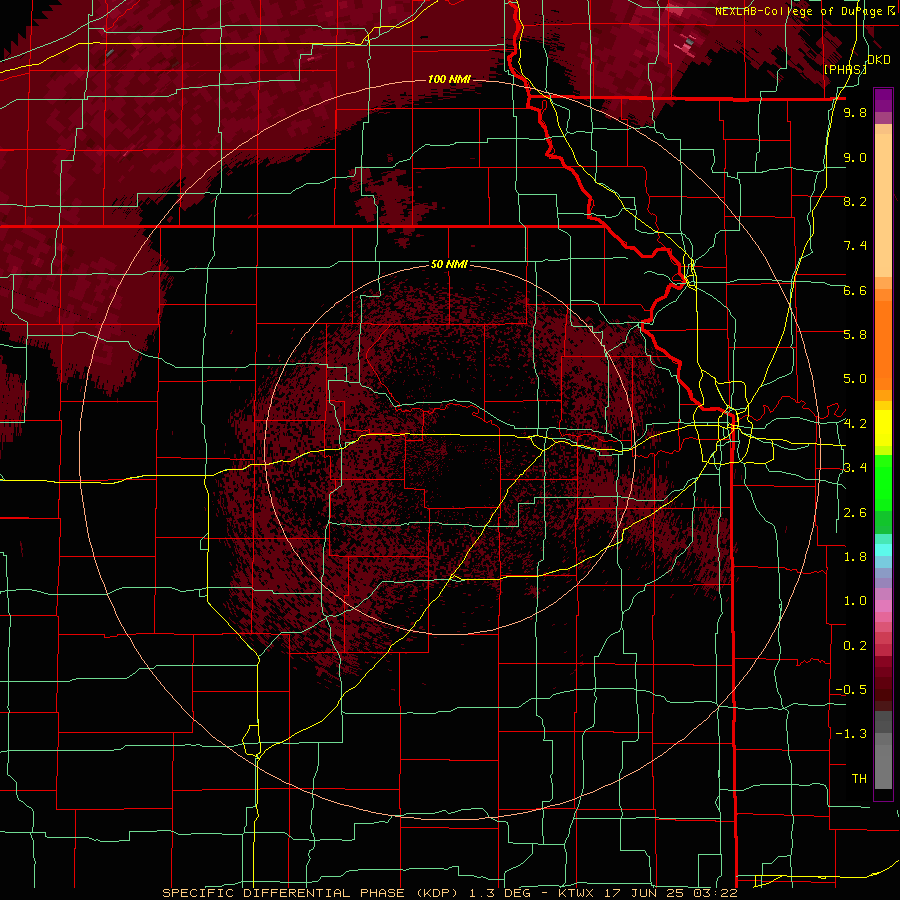Click the 9.0 value on the color scale

pyautogui.click(x=855, y=157)
